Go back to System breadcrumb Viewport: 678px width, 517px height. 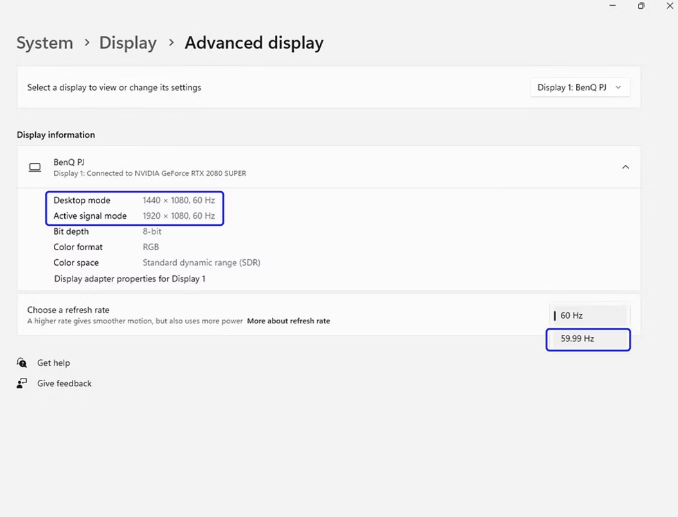[45, 43]
